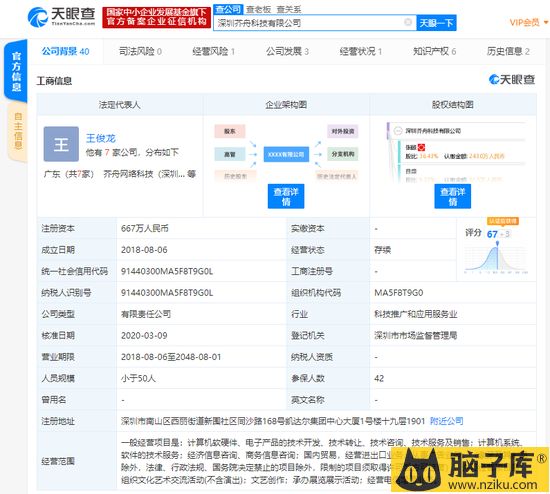Image resolution: width=550 pixels, height=494 pixels.
Task: Open the 历史信息 tab
Action: click(x=508, y=52)
